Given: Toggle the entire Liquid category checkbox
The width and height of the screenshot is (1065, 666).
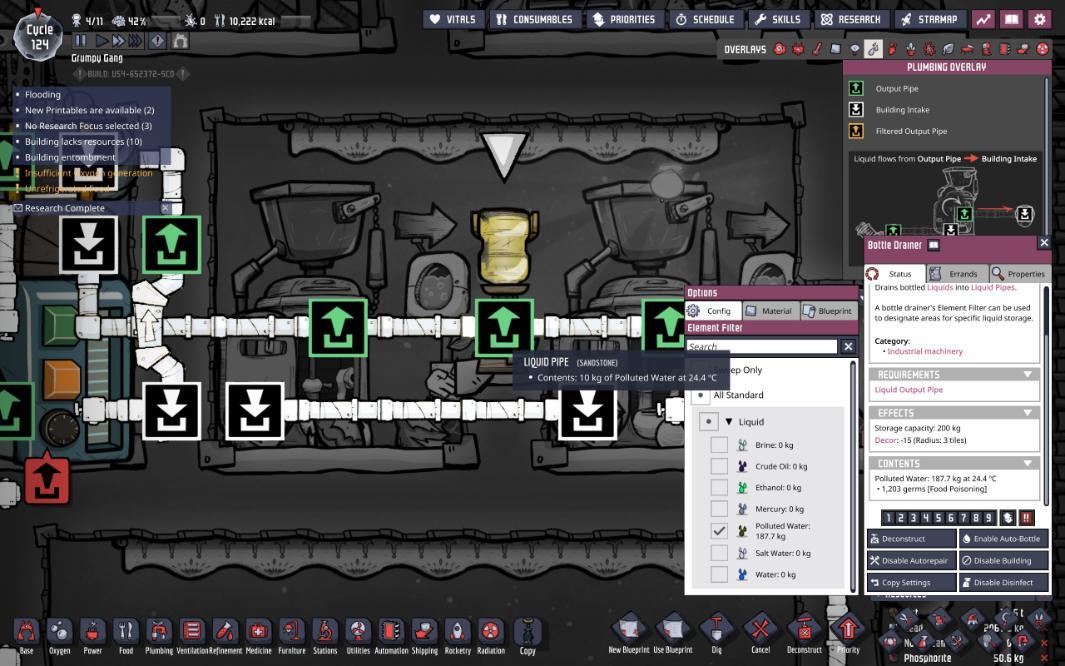Looking at the screenshot, I should [708, 422].
